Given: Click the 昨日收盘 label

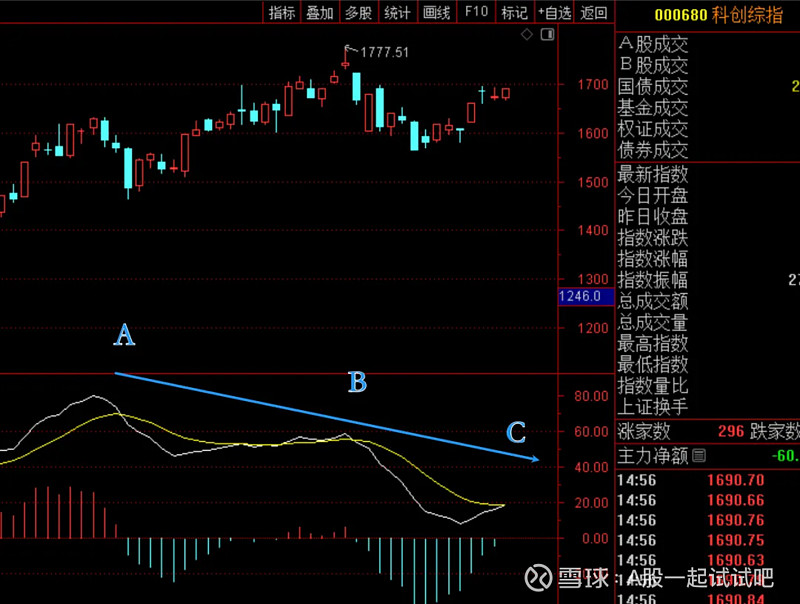Looking at the screenshot, I should pos(653,217).
